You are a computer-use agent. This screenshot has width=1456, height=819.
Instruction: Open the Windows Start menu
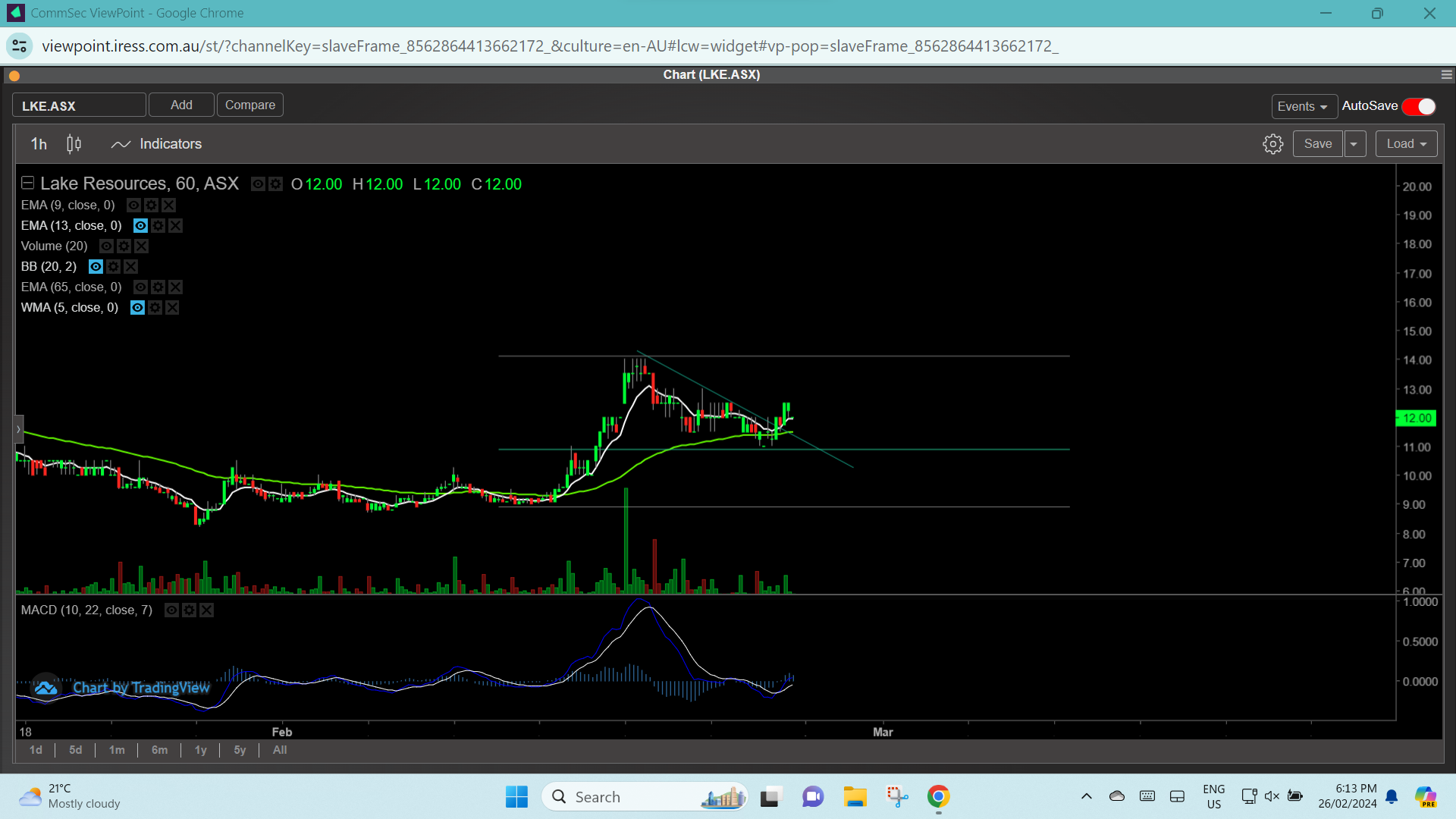pyautogui.click(x=516, y=797)
